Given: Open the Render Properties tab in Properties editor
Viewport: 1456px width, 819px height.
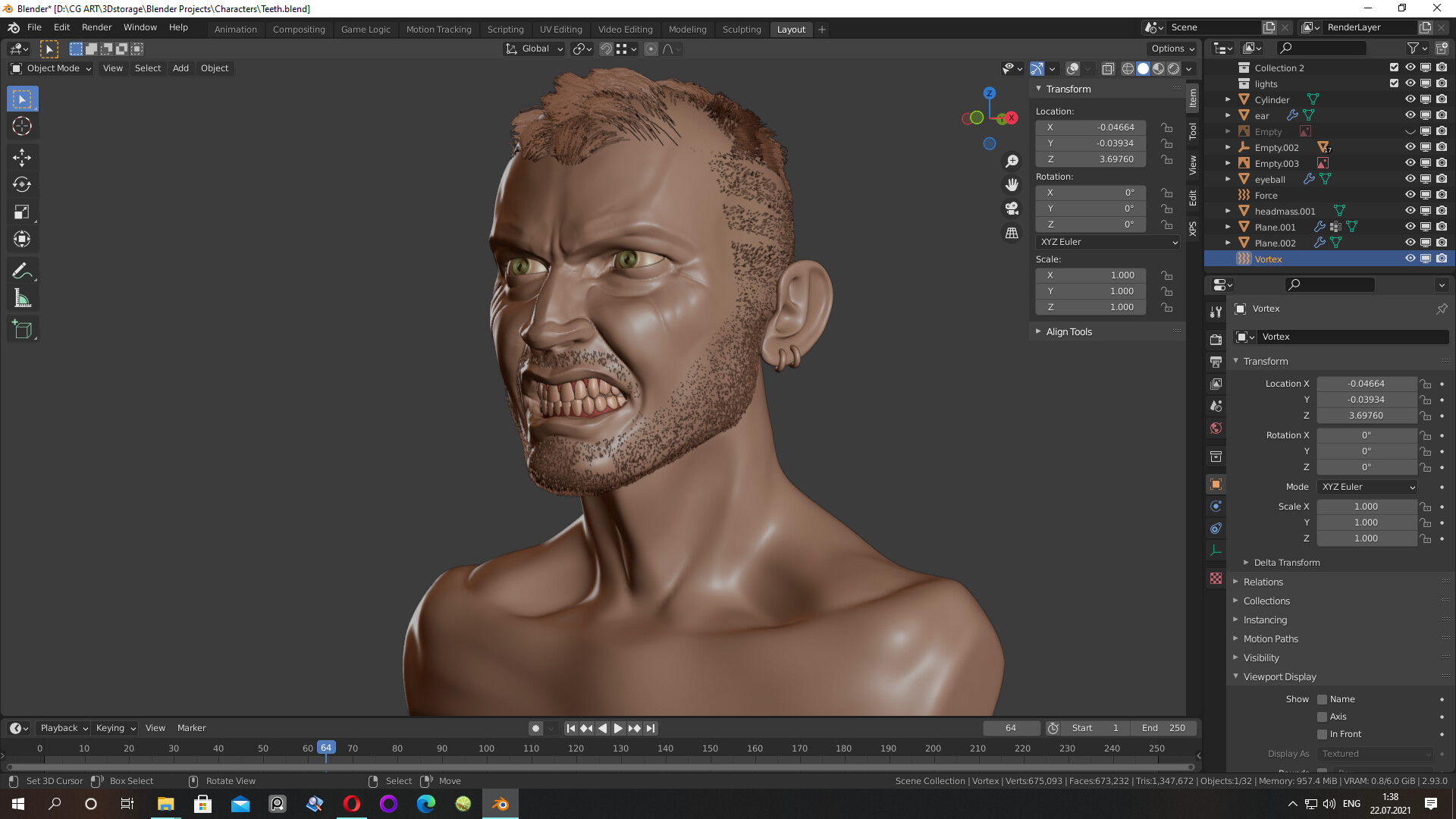Looking at the screenshot, I should 1216,339.
